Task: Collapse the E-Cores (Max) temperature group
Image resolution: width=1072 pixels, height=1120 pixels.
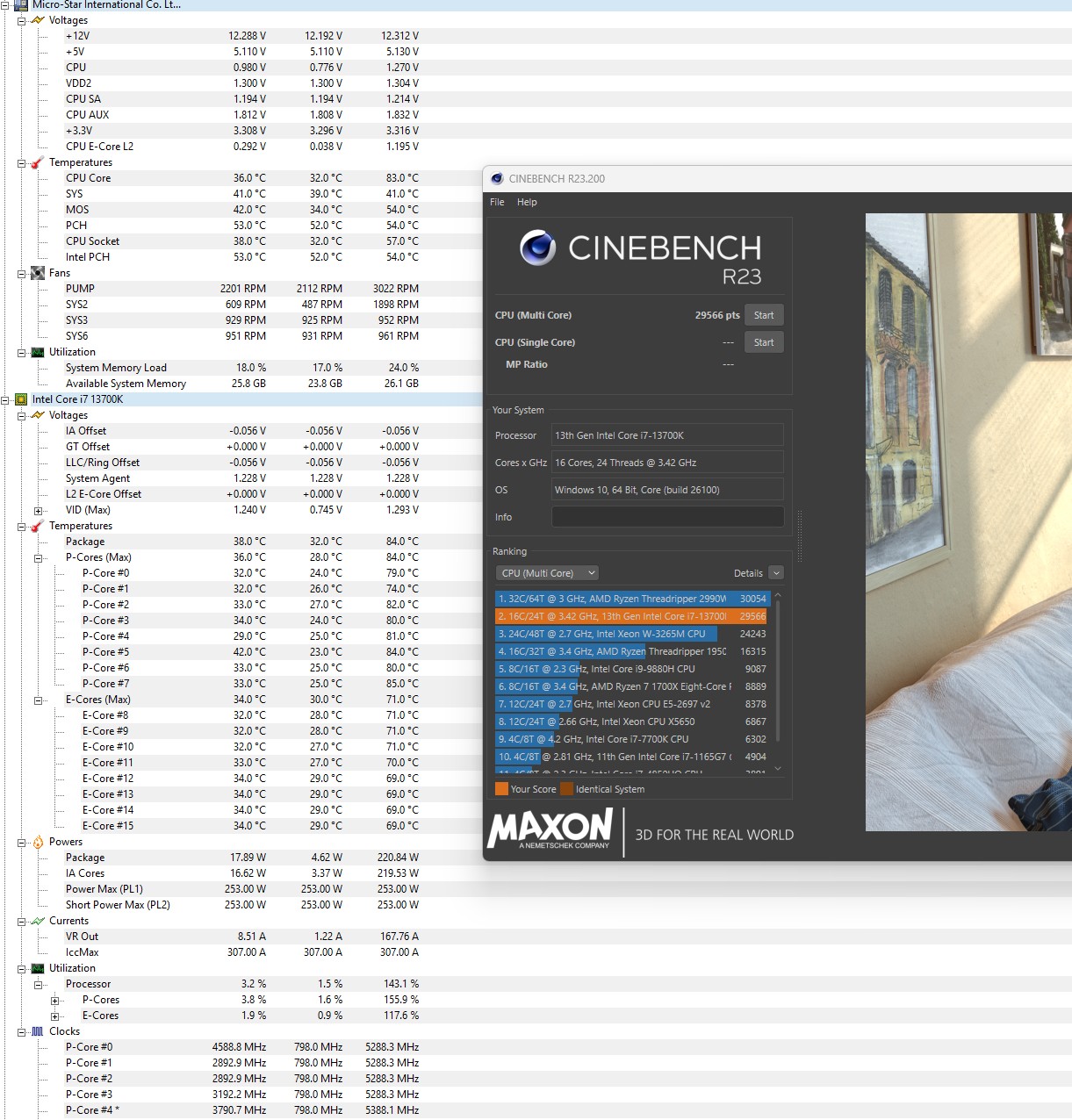Action: [38, 700]
